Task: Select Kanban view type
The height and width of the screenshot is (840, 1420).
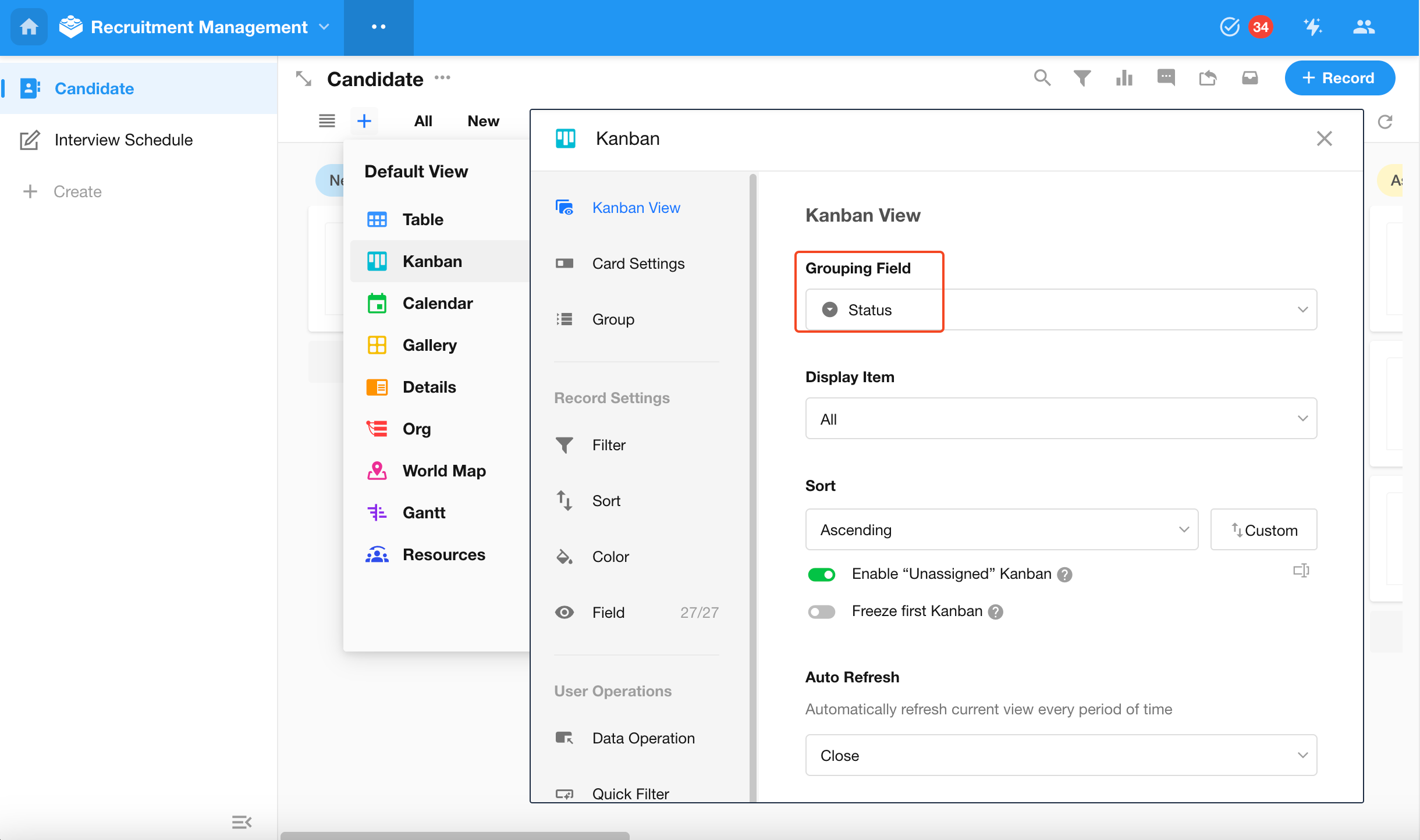Action: tap(440, 261)
